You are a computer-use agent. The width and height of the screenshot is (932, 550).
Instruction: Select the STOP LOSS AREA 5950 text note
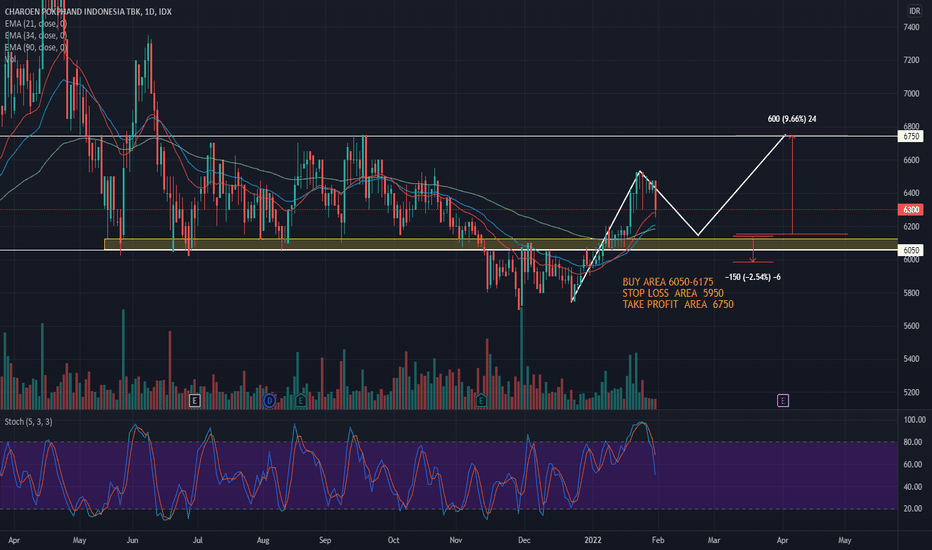click(673, 293)
